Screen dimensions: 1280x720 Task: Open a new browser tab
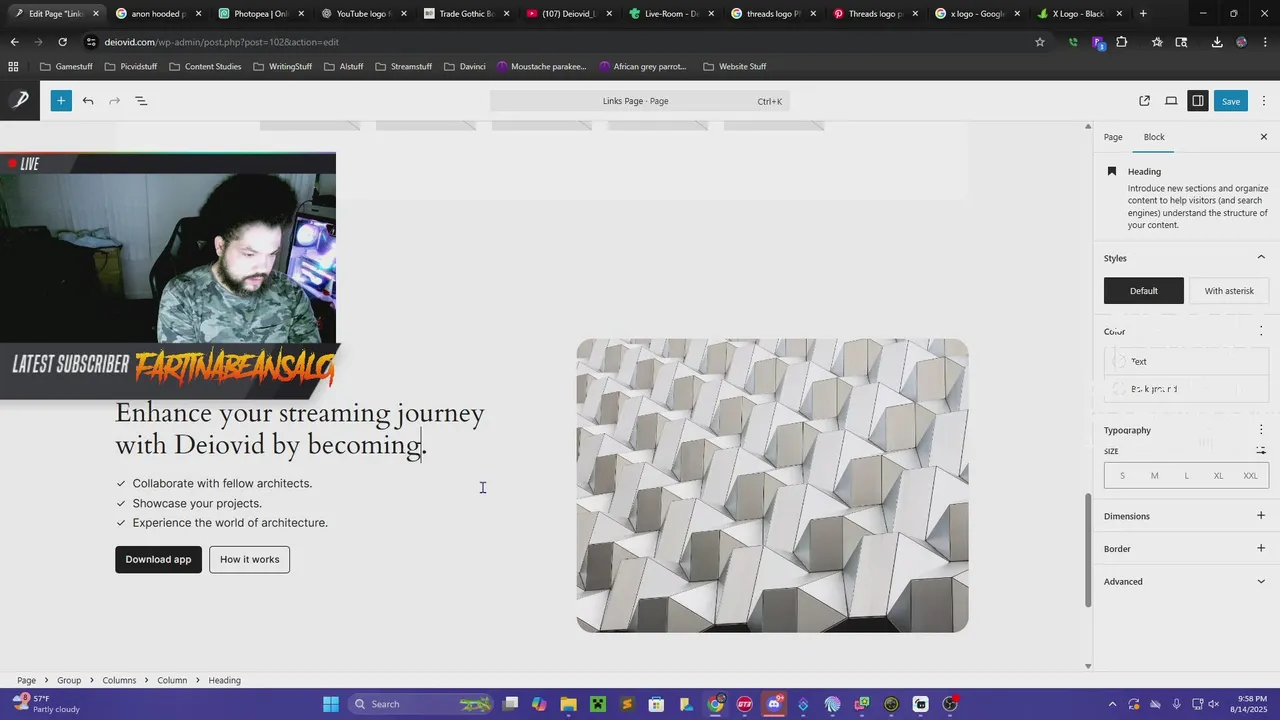(1143, 14)
